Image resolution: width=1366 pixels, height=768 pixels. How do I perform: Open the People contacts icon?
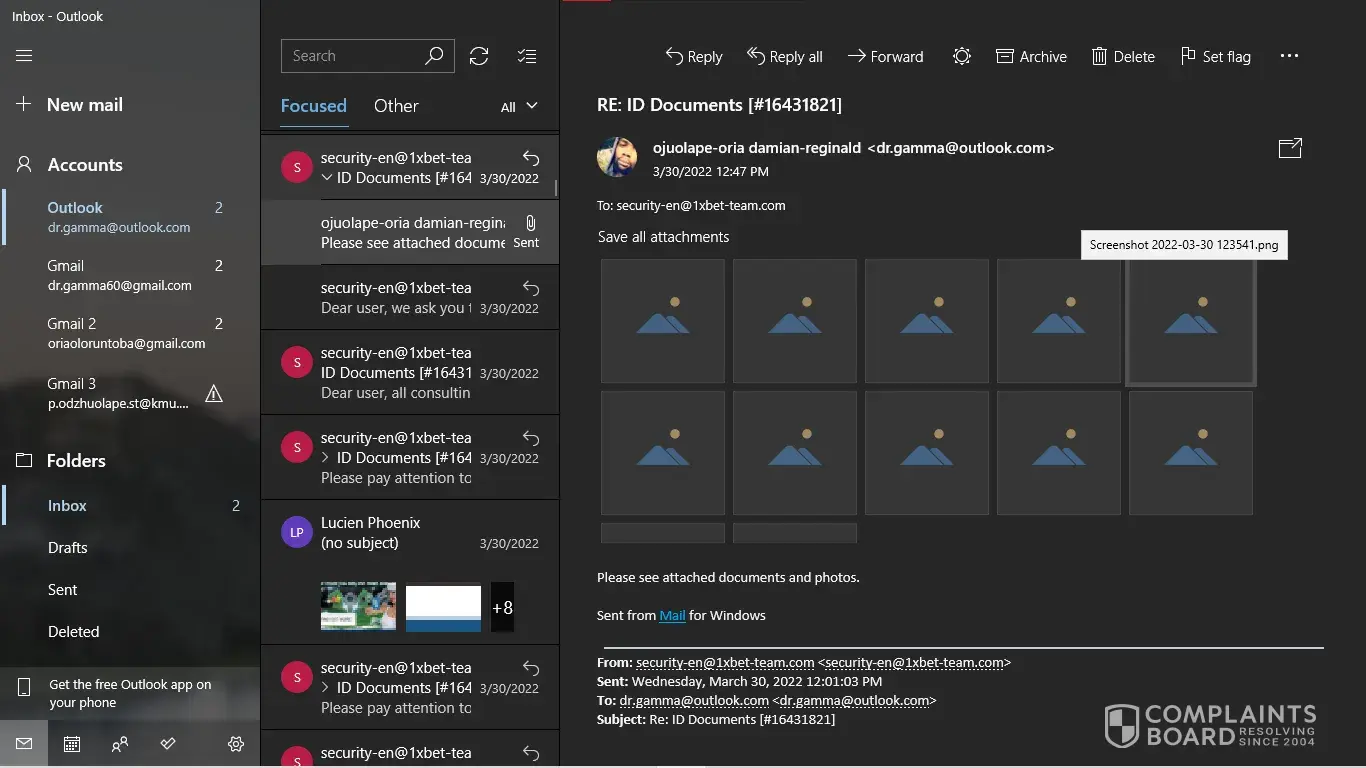point(120,744)
